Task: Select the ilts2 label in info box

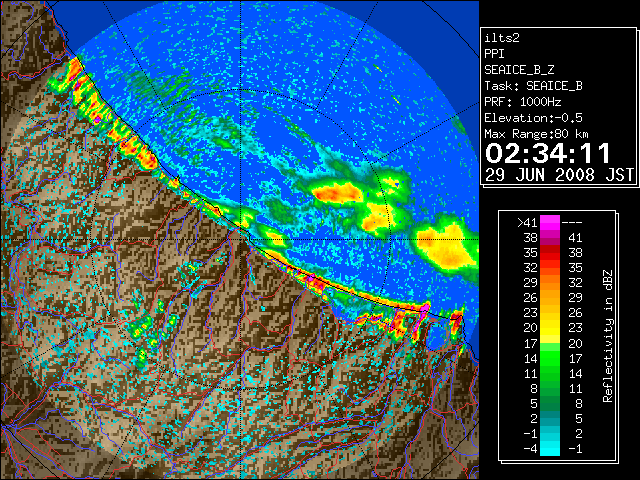Action: pos(502,38)
